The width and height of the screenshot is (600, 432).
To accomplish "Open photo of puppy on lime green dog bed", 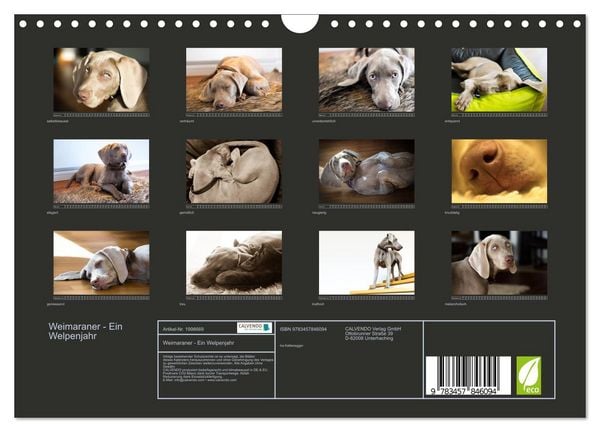I will click(499, 80).
